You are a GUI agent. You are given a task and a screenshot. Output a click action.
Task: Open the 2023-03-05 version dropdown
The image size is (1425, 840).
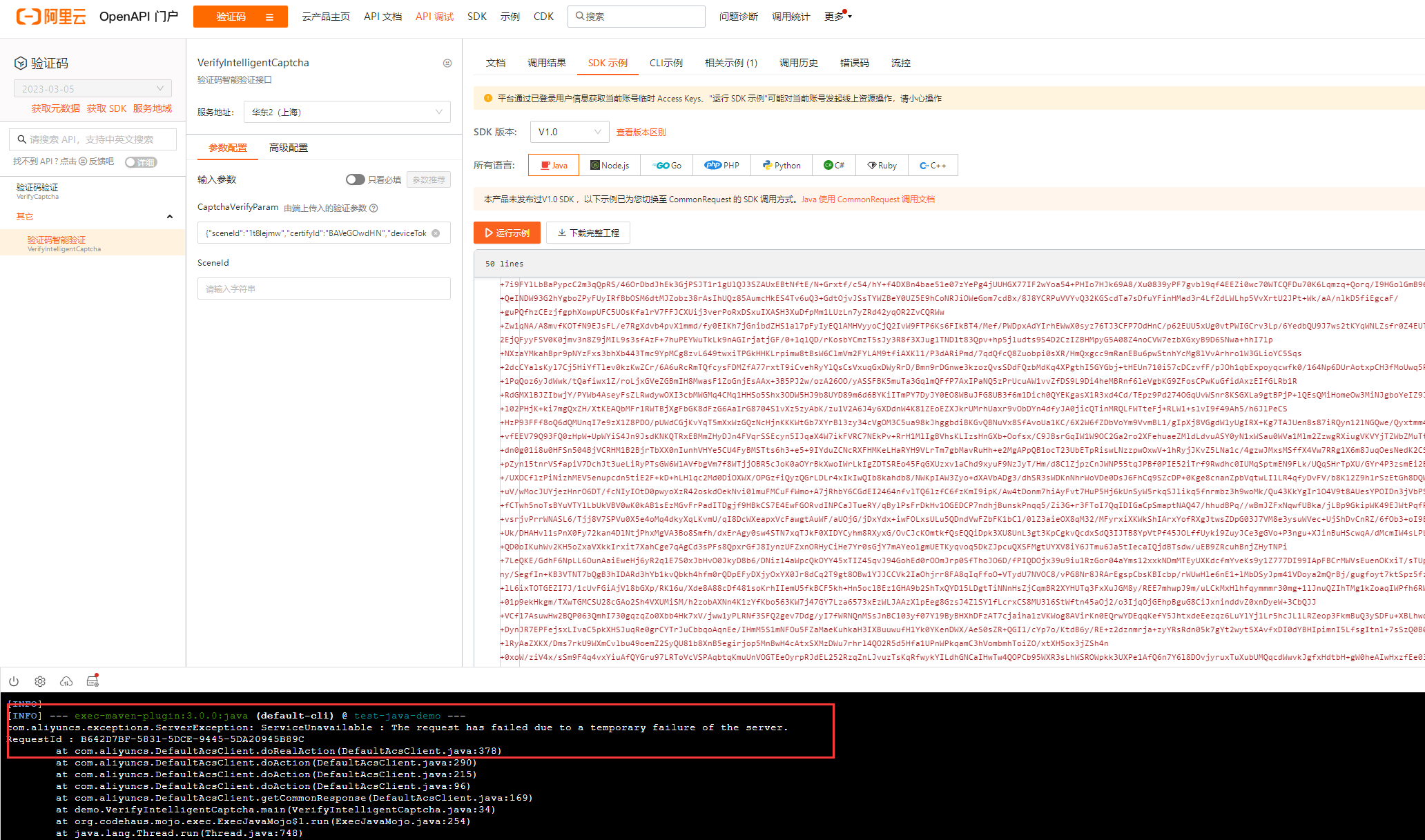[x=93, y=88]
